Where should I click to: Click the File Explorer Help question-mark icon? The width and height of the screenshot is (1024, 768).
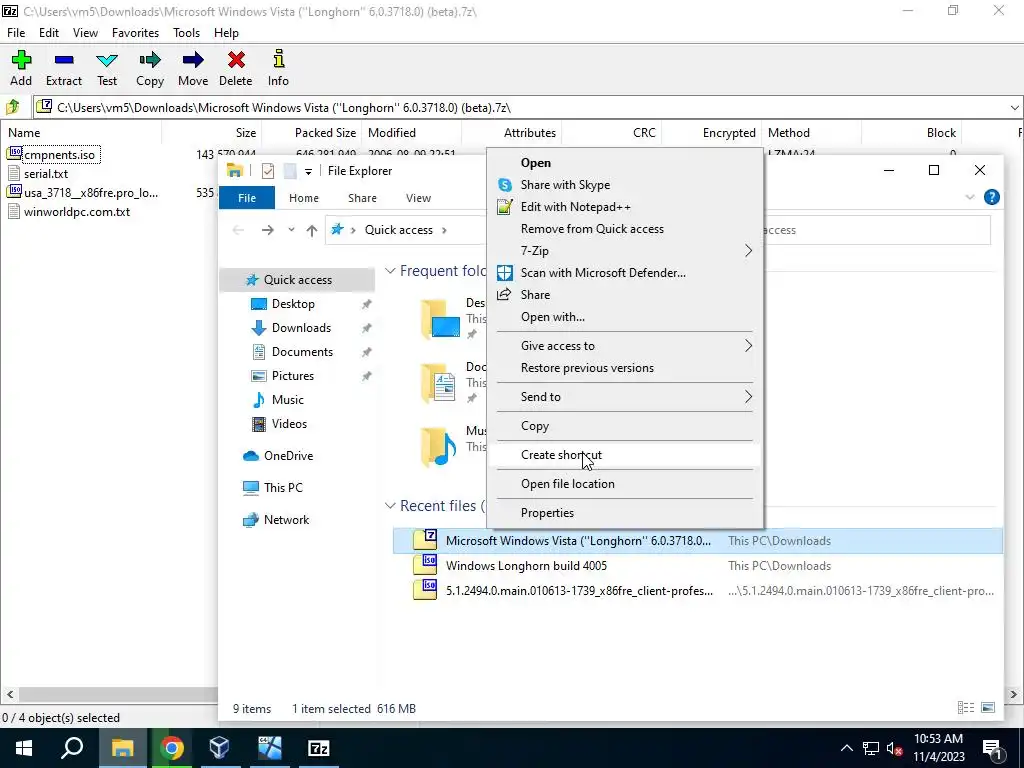pyautogui.click(x=991, y=197)
